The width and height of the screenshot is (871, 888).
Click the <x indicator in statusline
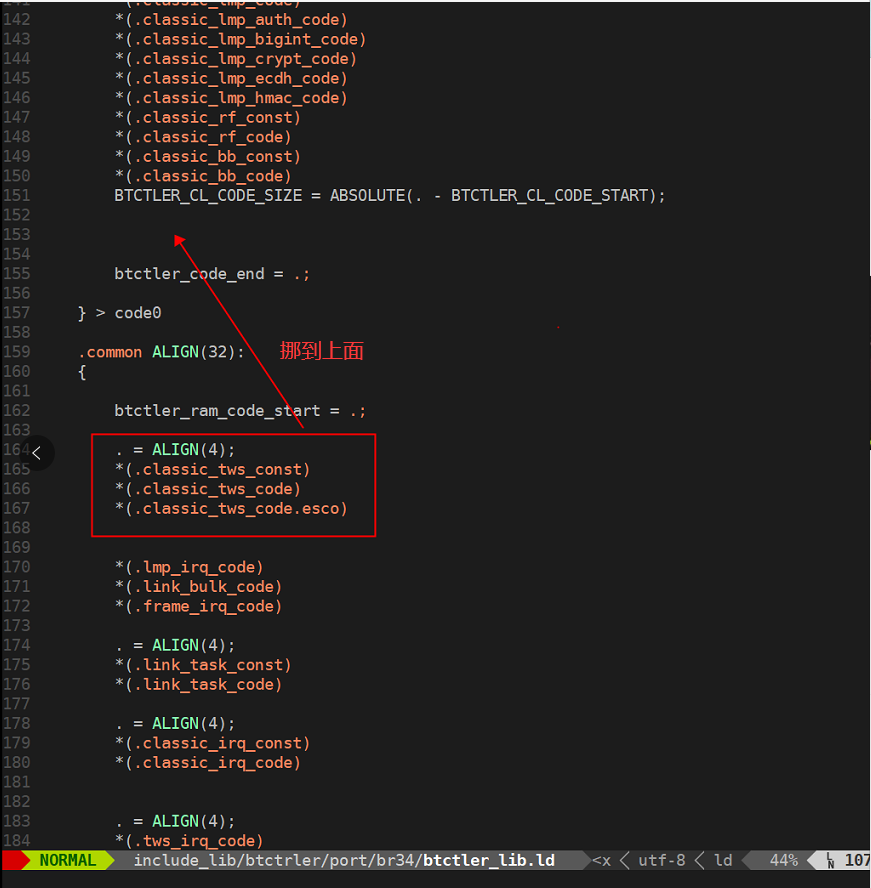[x=601, y=860]
